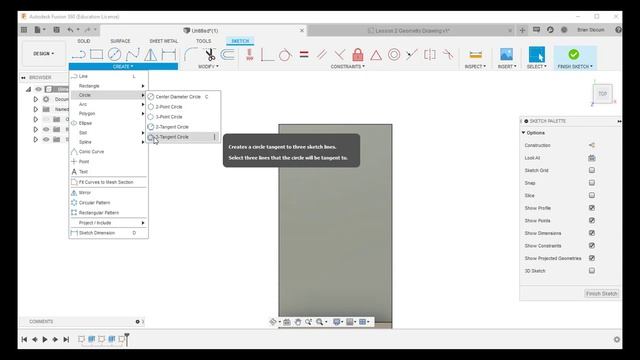Pick the Rectangle tool in the toolbar
640x360 pixels.
(x=96, y=54)
